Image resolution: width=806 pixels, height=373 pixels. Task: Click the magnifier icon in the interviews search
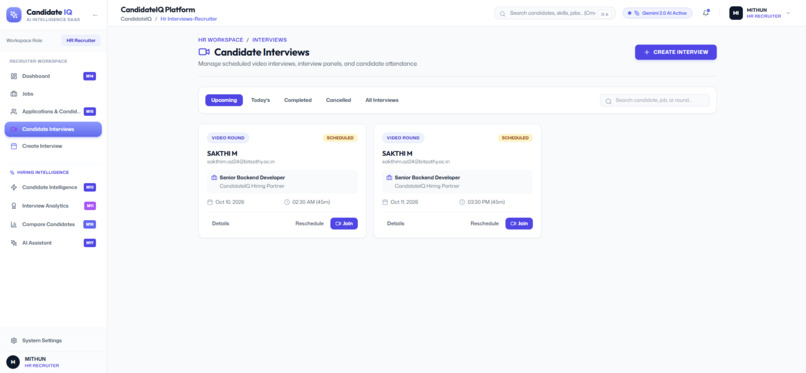[x=609, y=101]
